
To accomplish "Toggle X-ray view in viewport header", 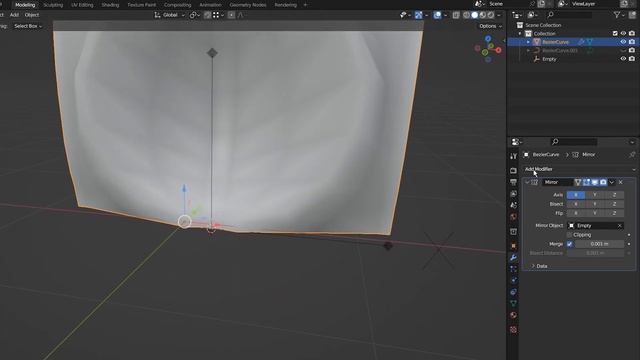I will pos(456,15).
